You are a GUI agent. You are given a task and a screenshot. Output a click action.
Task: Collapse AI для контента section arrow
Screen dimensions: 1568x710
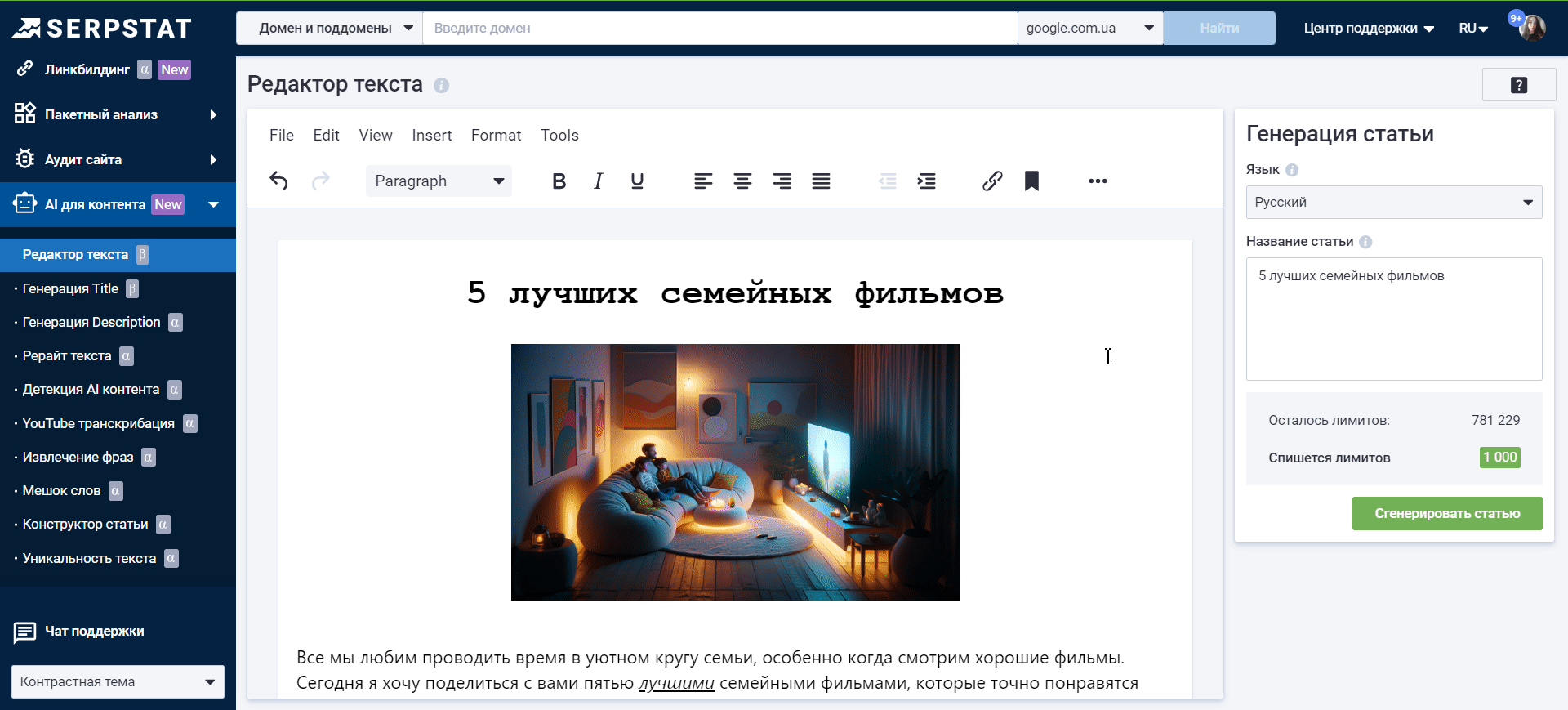click(x=213, y=204)
